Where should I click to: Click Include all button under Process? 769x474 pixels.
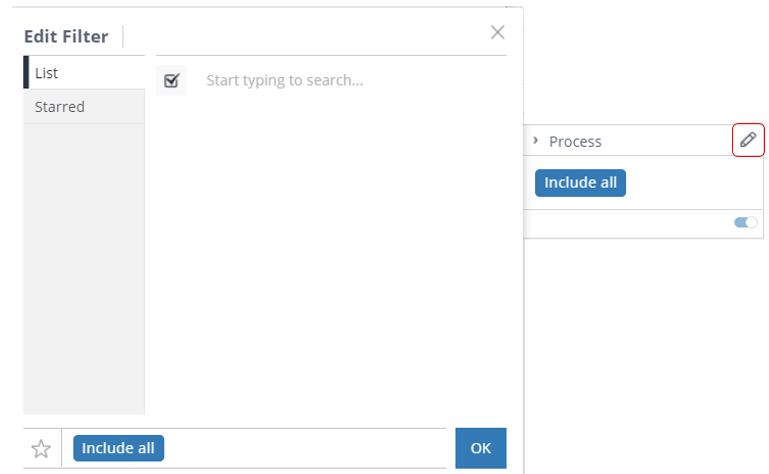tap(580, 183)
